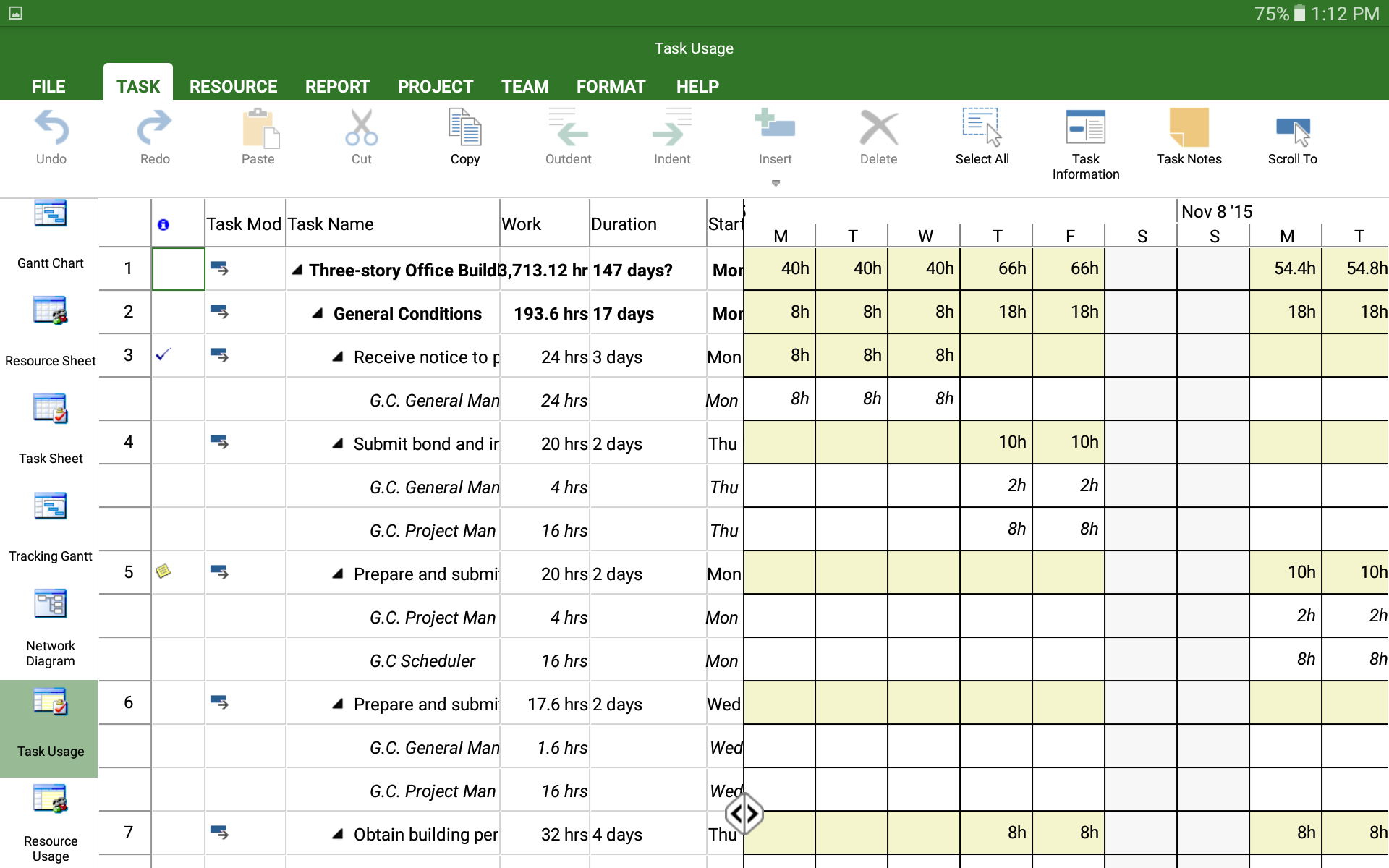Open the Resource Usage view
Viewport: 1389px width, 868px height.
tap(51, 824)
